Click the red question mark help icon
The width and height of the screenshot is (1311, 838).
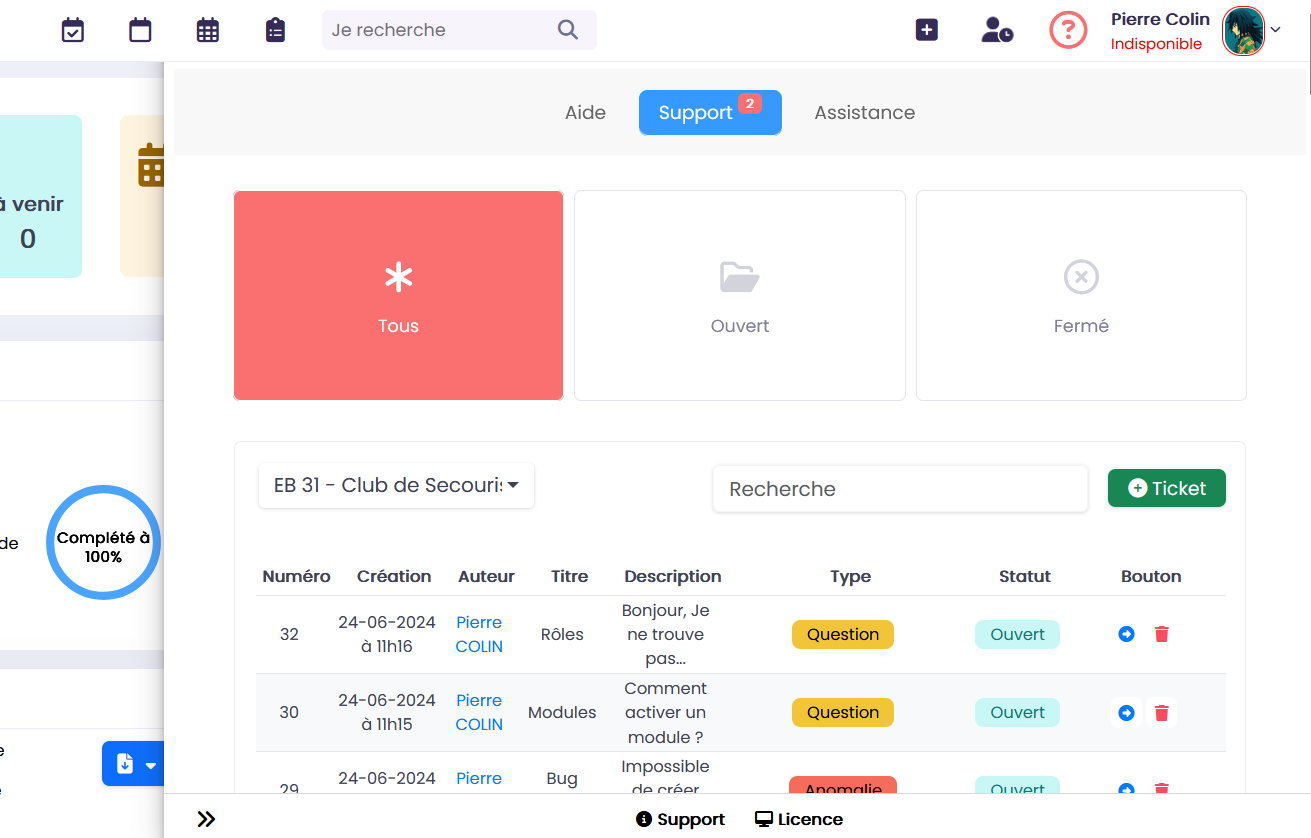[1068, 30]
